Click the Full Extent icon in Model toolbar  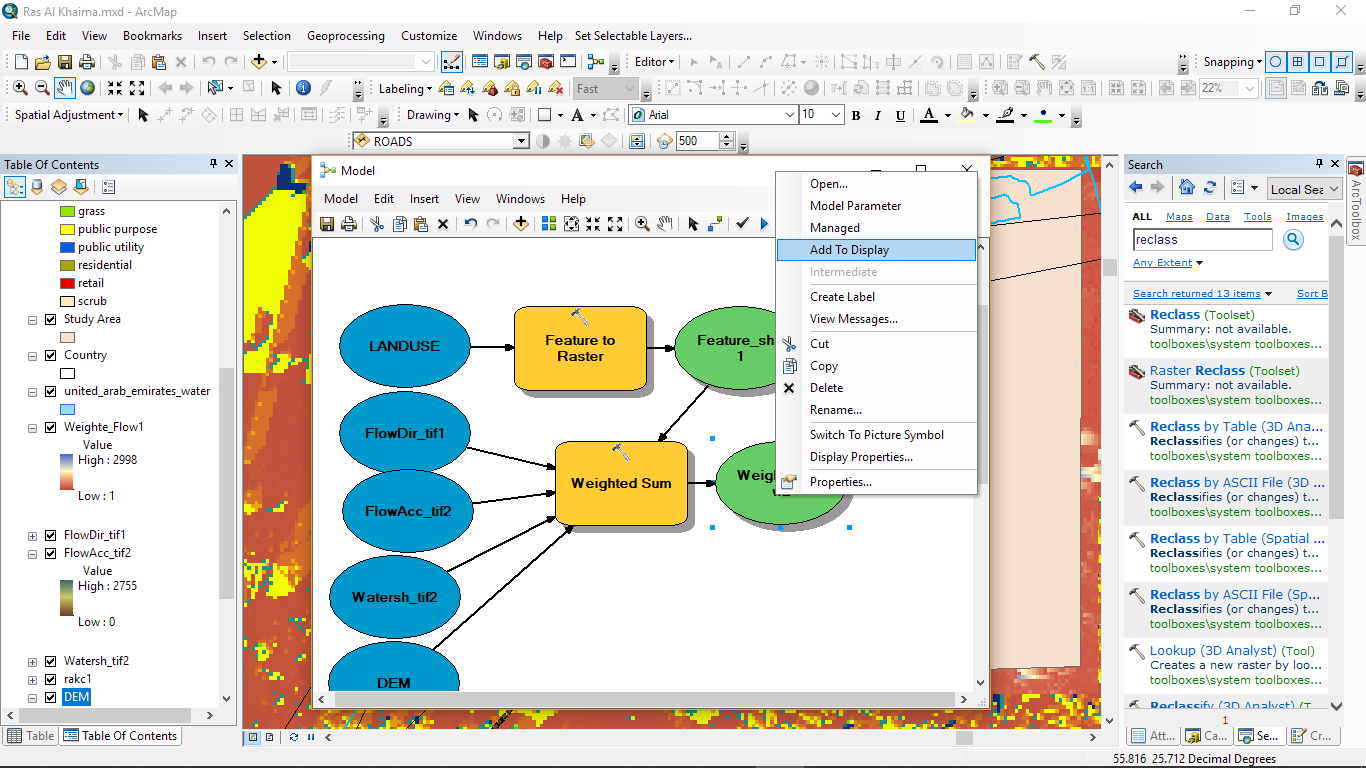coord(570,224)
